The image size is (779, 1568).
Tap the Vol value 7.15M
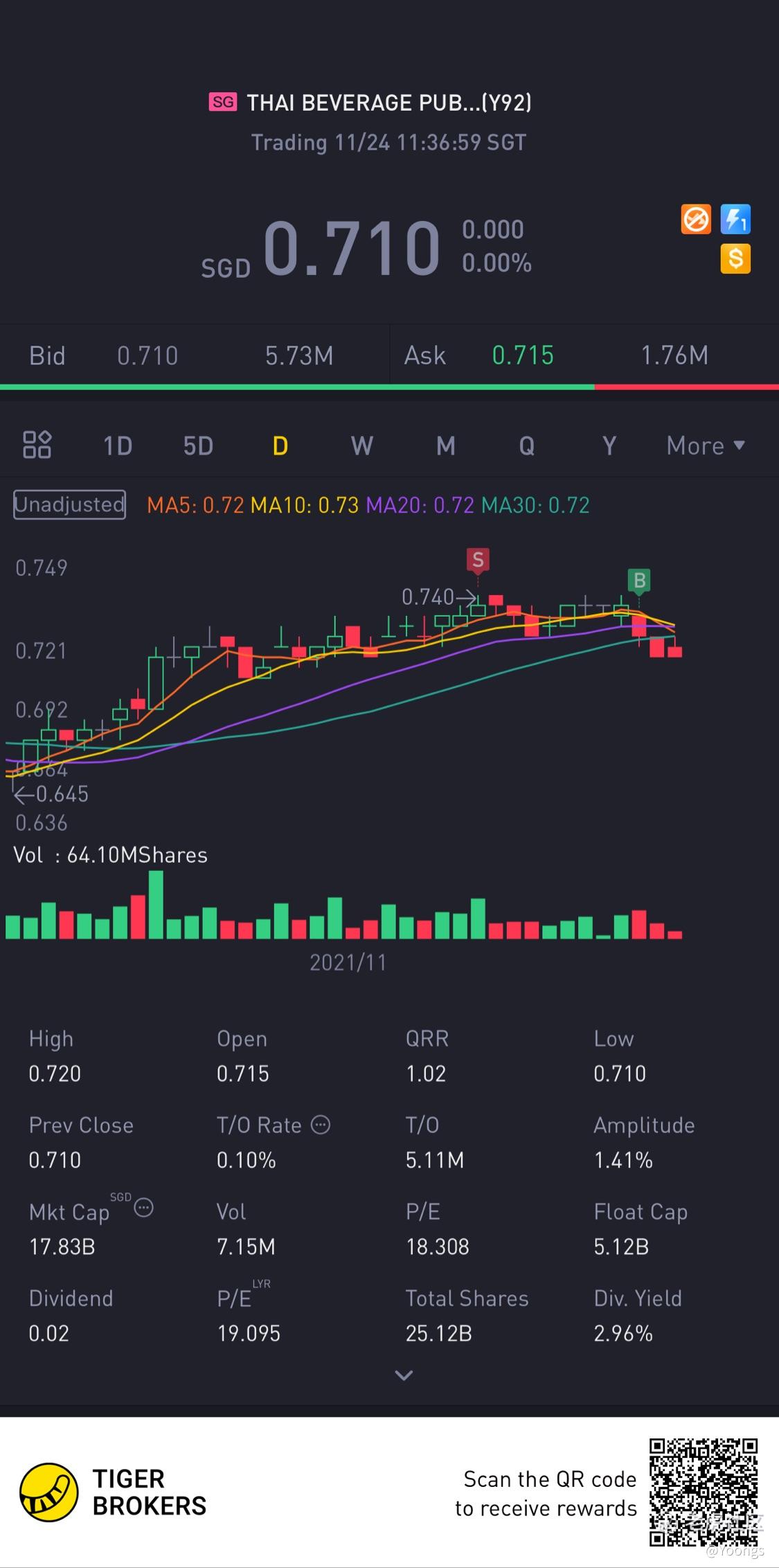(246, 1247)
